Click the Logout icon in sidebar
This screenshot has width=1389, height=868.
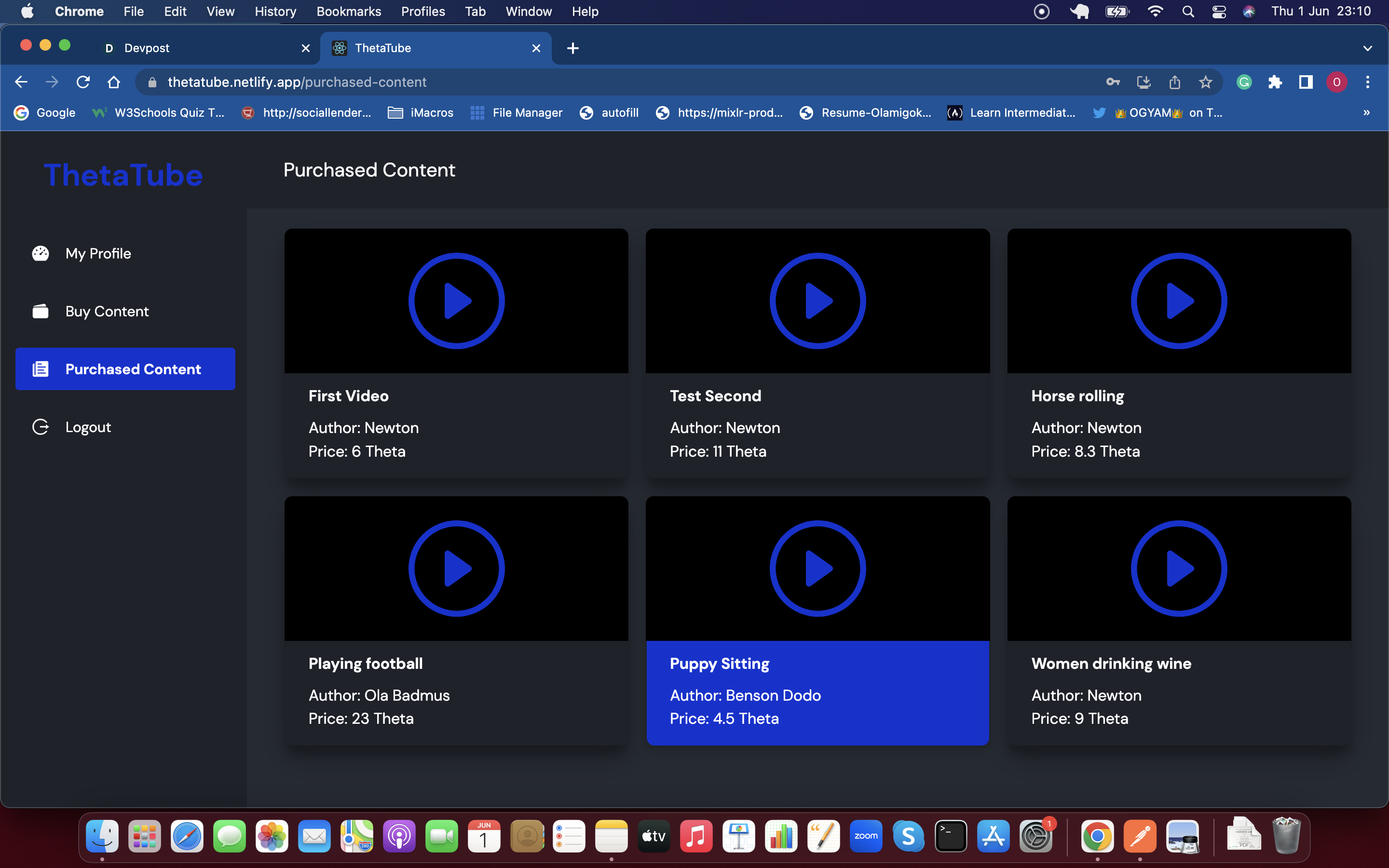click(x=40, y=427)
